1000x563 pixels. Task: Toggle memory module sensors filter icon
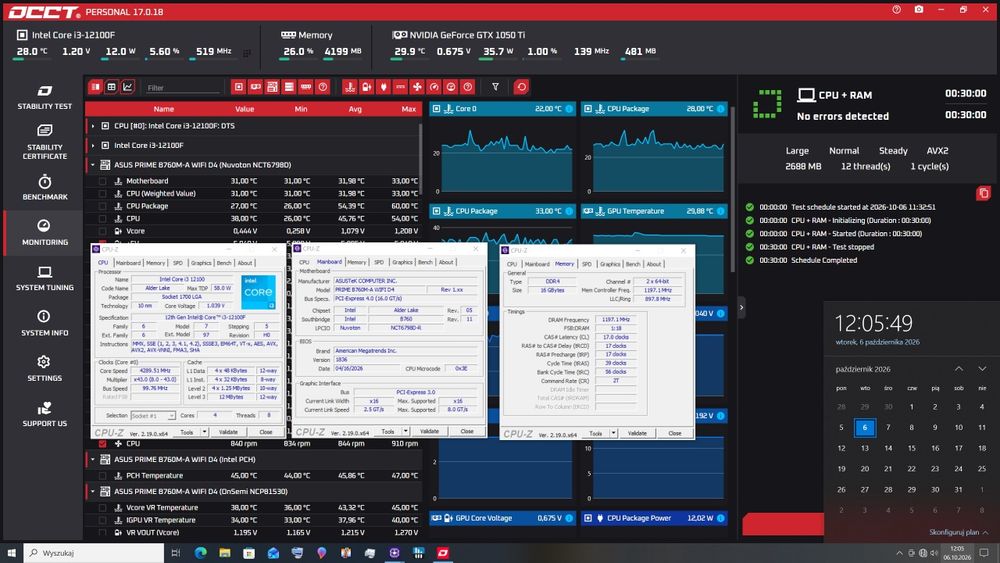[x=306, y=87]
